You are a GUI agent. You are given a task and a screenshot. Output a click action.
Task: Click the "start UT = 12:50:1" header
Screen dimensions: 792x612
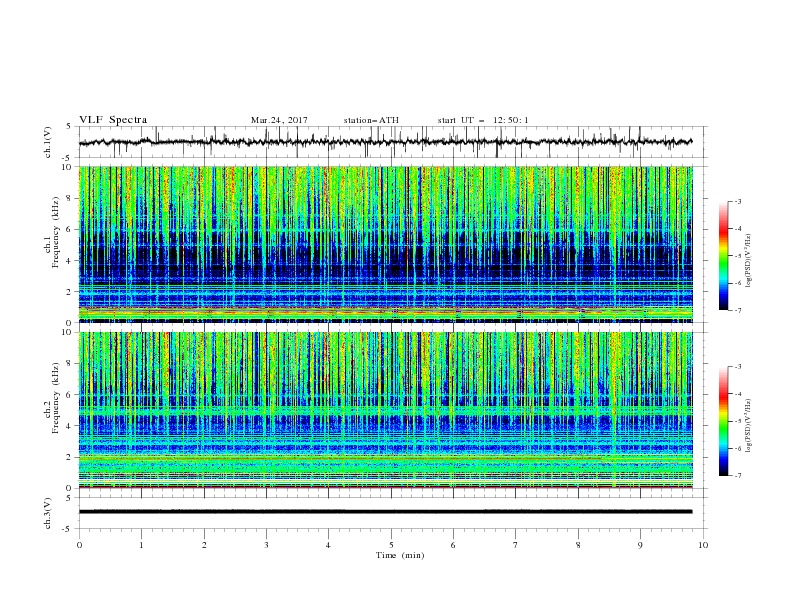coord(483,120)
